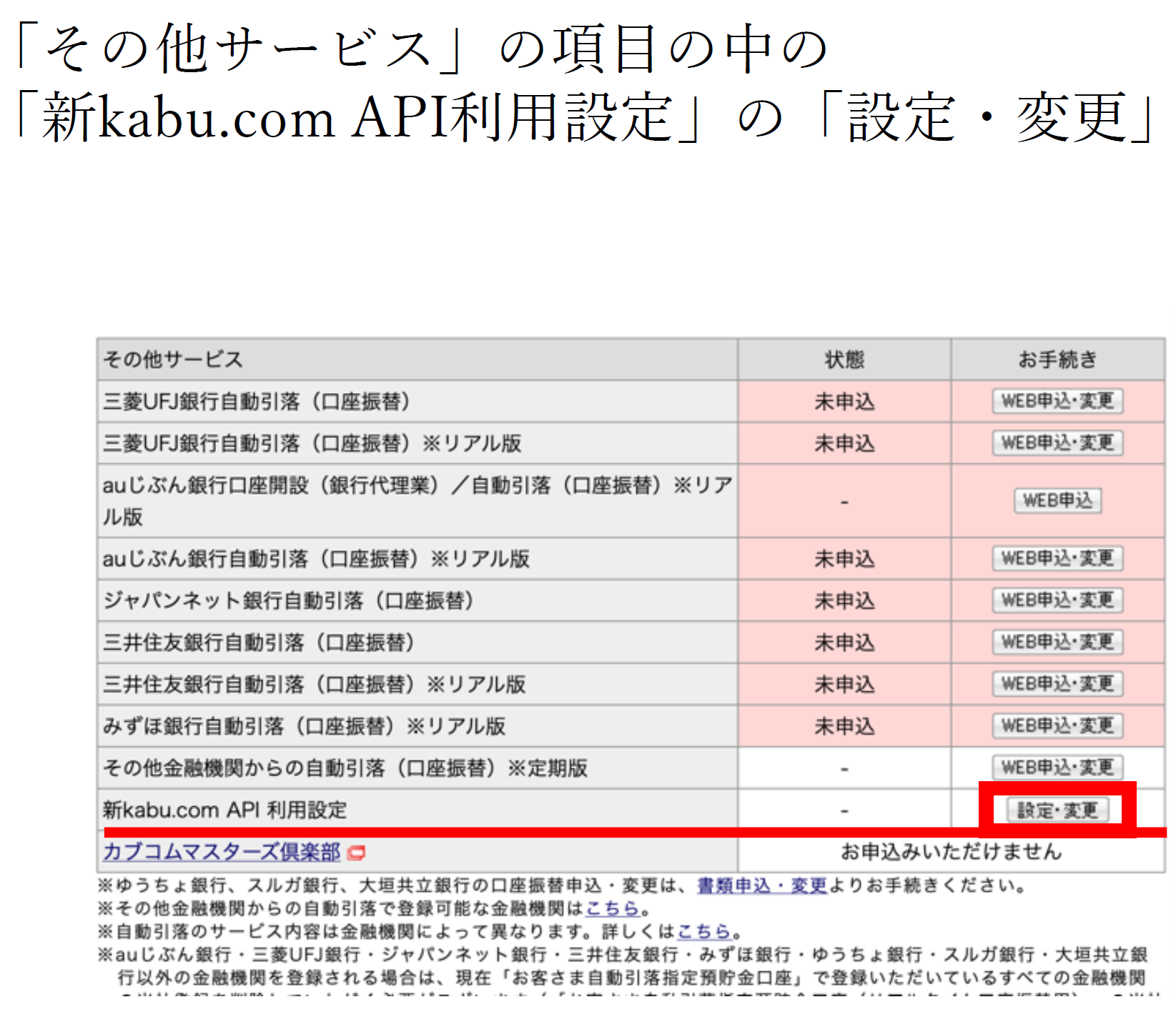This screenshot has width=1176, height=1012.
Task: Select 未申込 status in ジャパンネット銀行 row
Action: [x=844, y=601]
